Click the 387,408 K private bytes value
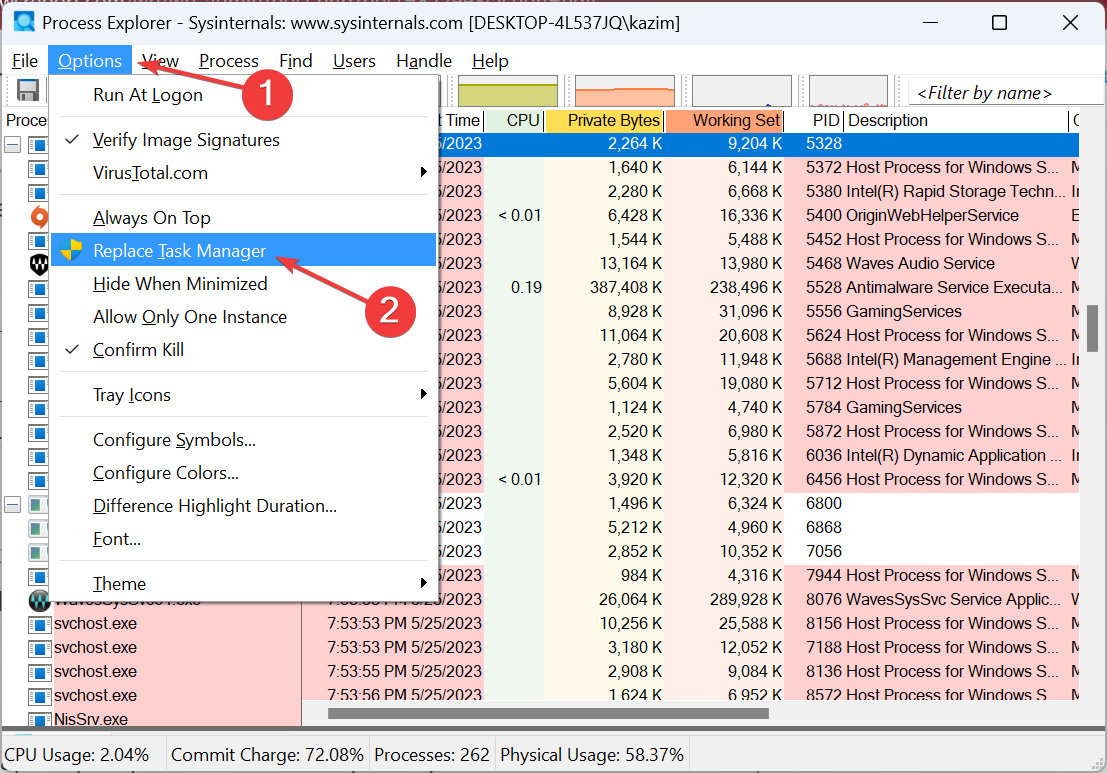 (x=626, y=288)
